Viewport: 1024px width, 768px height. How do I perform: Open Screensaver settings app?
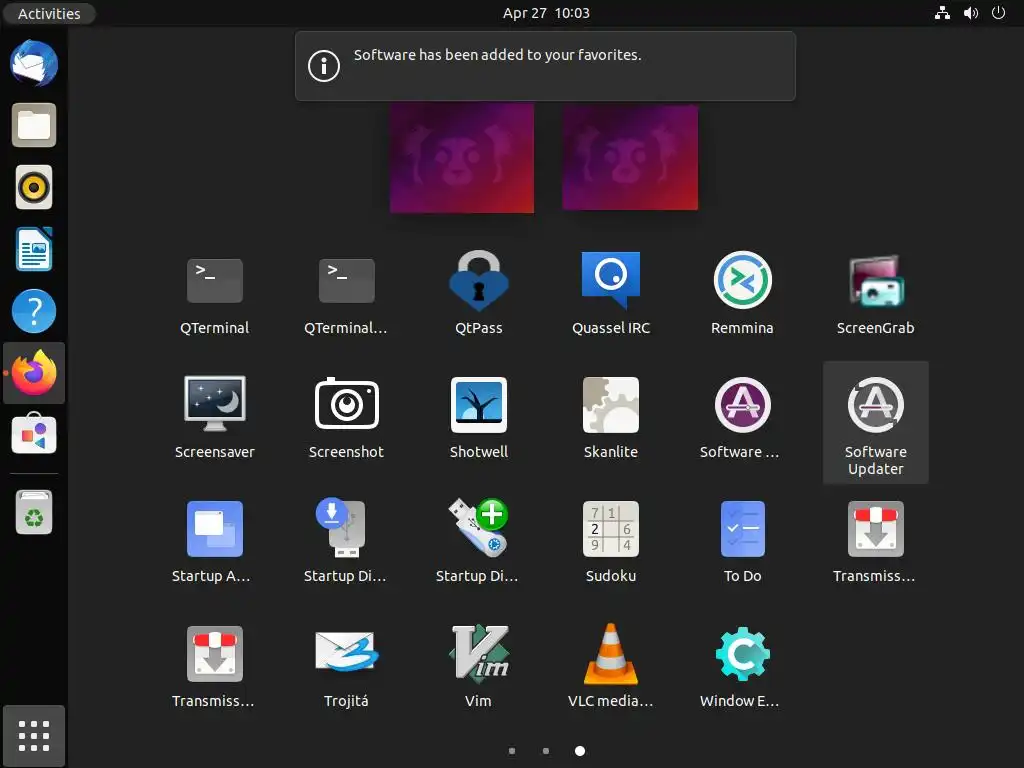tap(215, 418)
